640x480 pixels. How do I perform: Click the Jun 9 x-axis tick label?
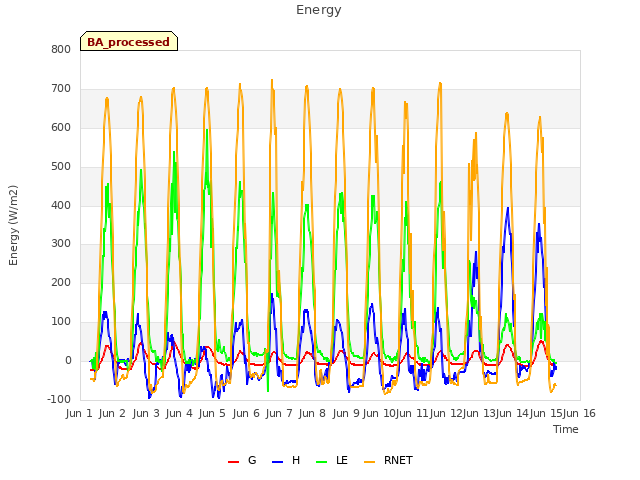pos(346,413)
